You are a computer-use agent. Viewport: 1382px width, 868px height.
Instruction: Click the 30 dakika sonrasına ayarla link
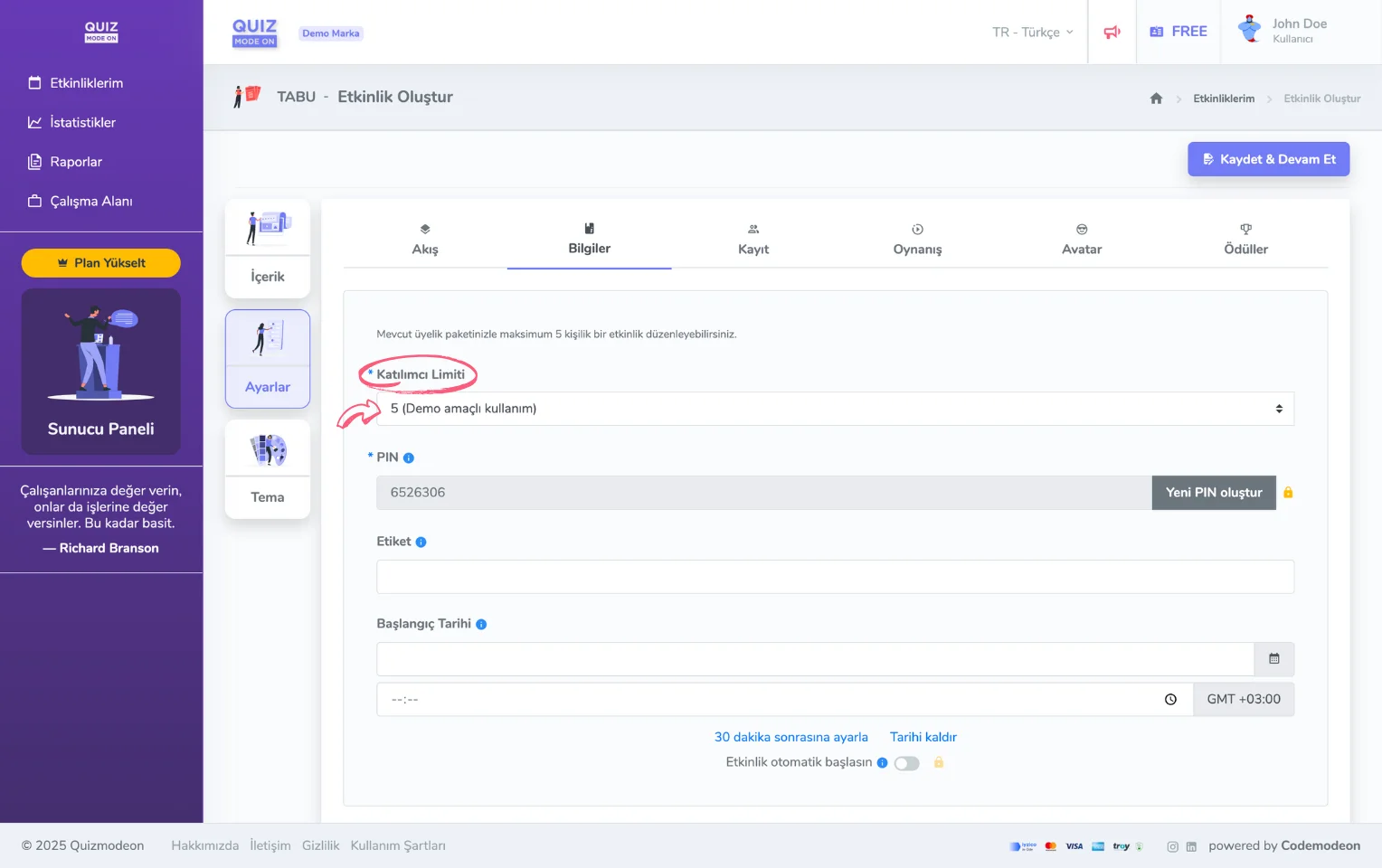point(790,738)
